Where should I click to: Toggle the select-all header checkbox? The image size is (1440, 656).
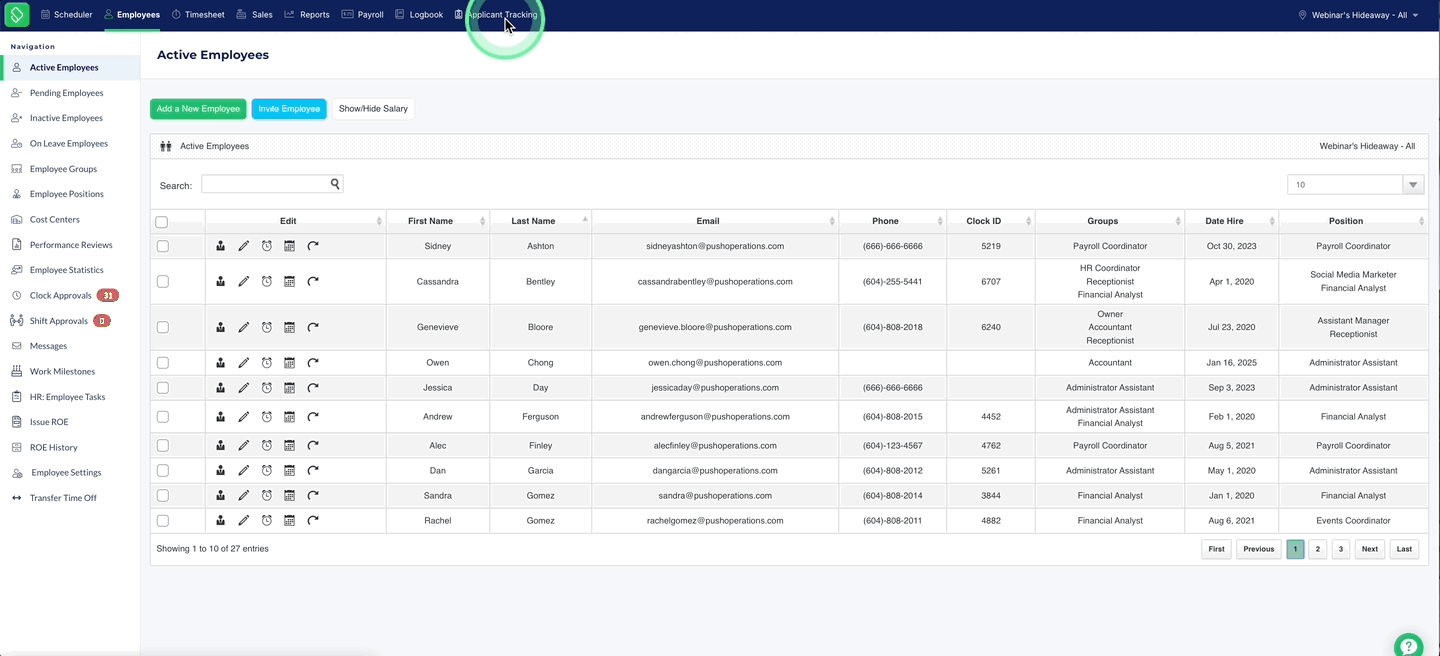pyautogui.click(x=162, y=222)
